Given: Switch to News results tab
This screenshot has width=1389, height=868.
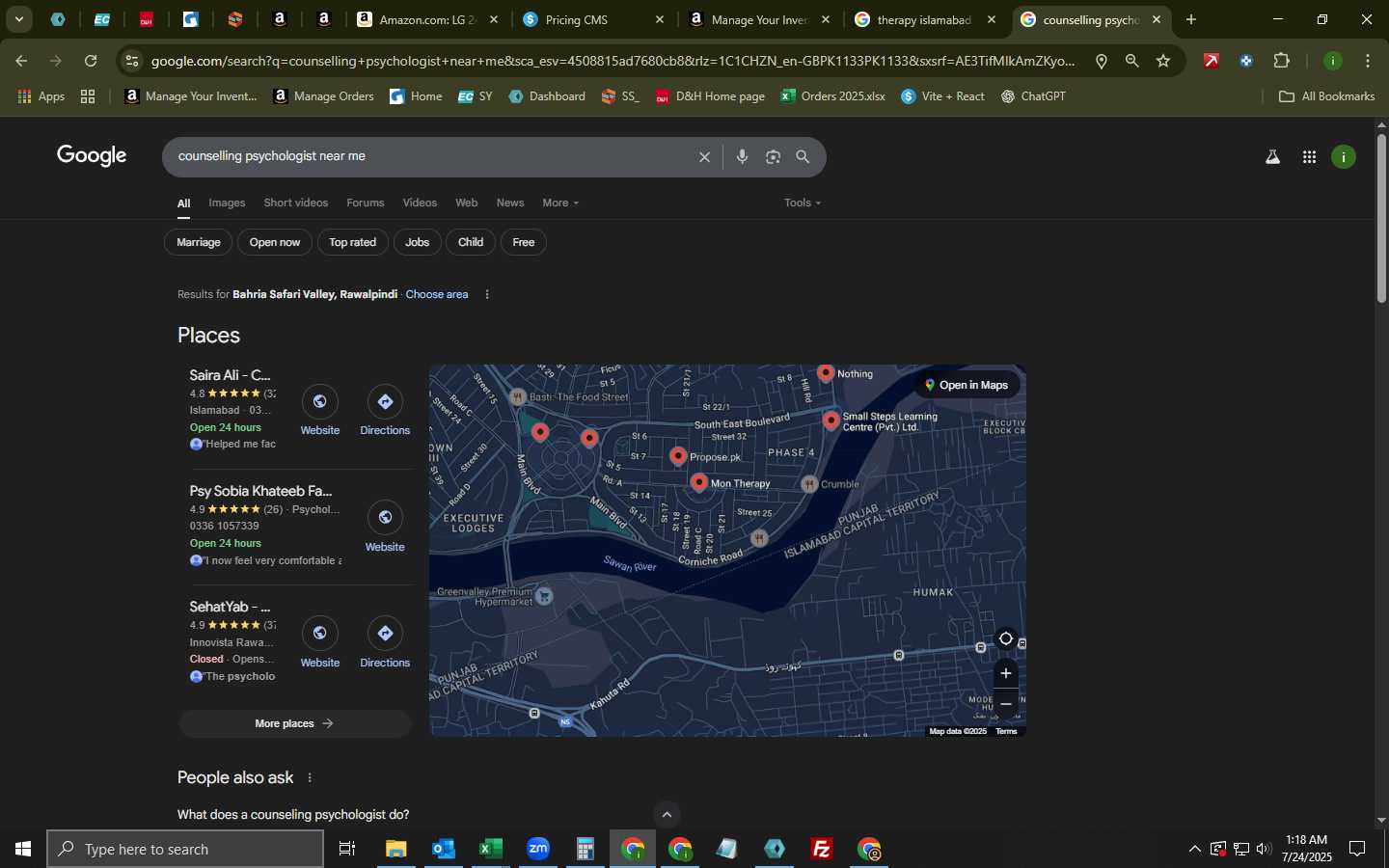Looking at the screenshot, I should [x=510, y=203].
